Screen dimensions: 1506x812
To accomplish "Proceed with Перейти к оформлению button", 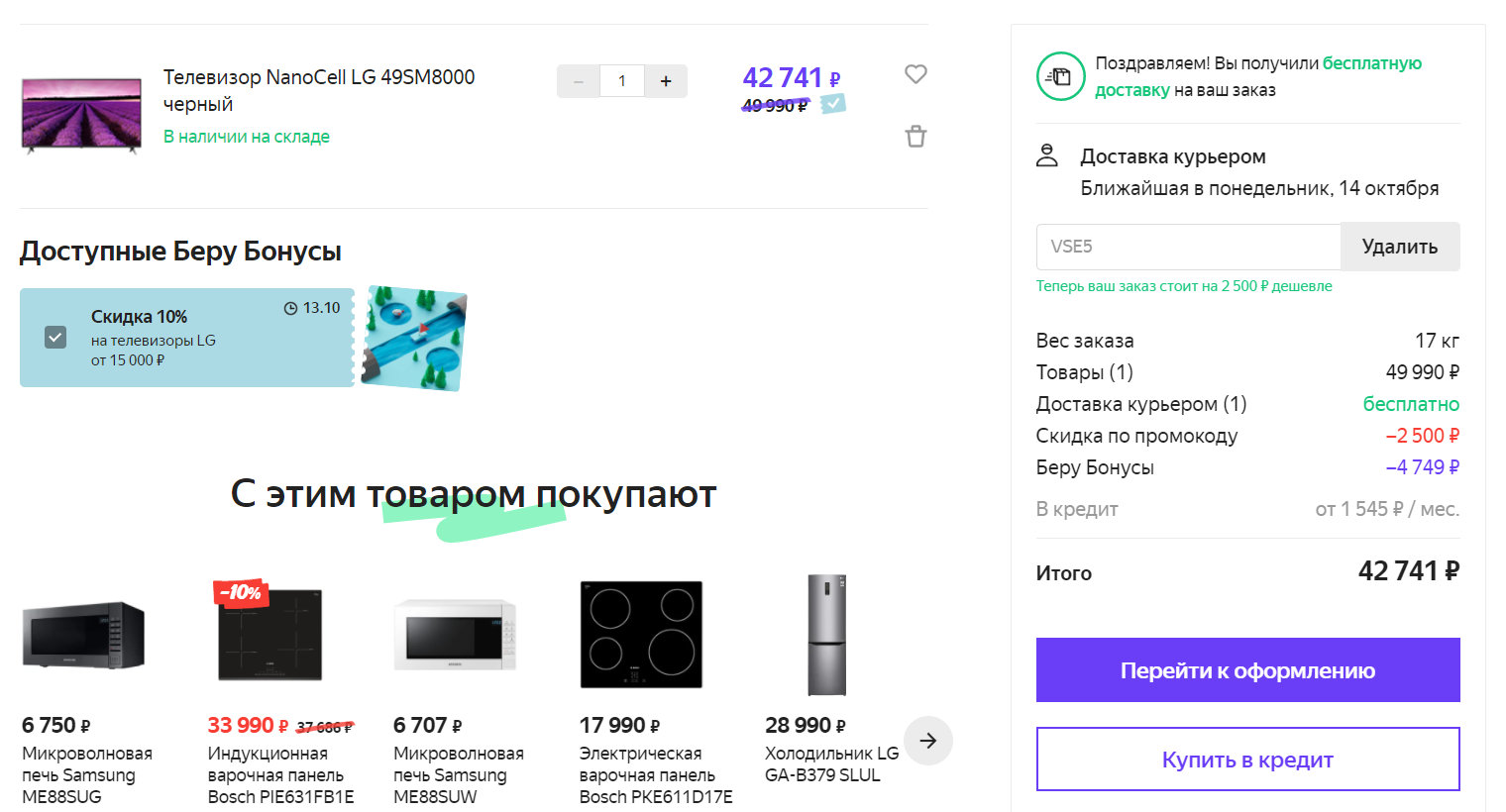I will click(1247, 670).
